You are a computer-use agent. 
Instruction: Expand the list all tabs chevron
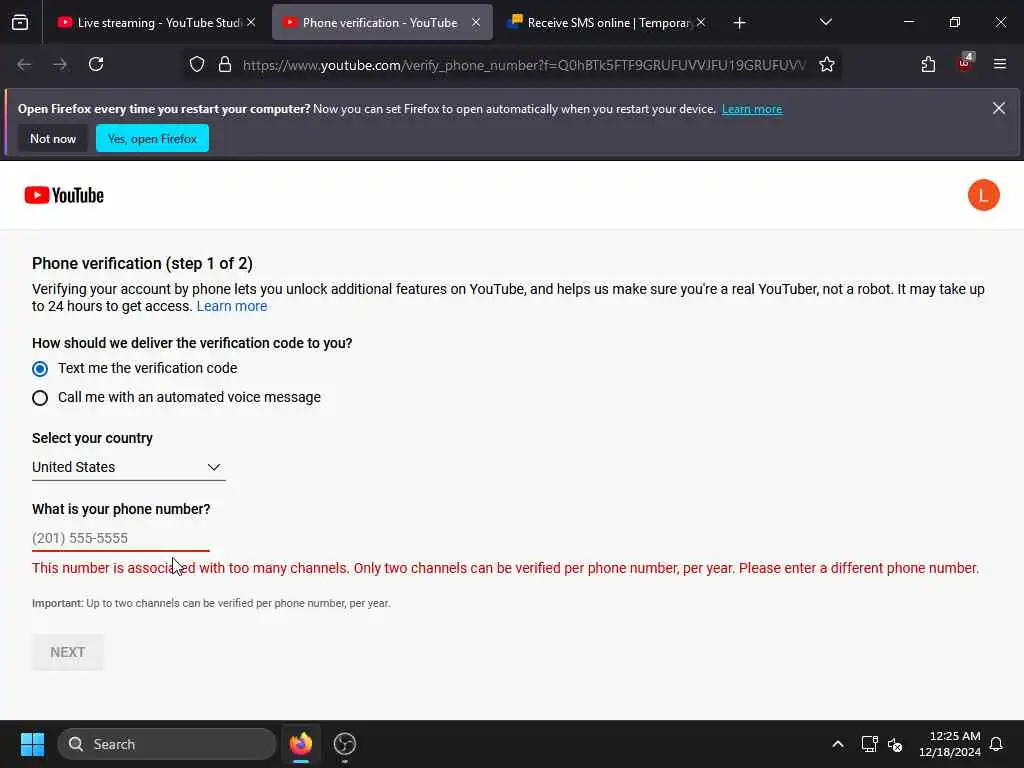[825, 23]
